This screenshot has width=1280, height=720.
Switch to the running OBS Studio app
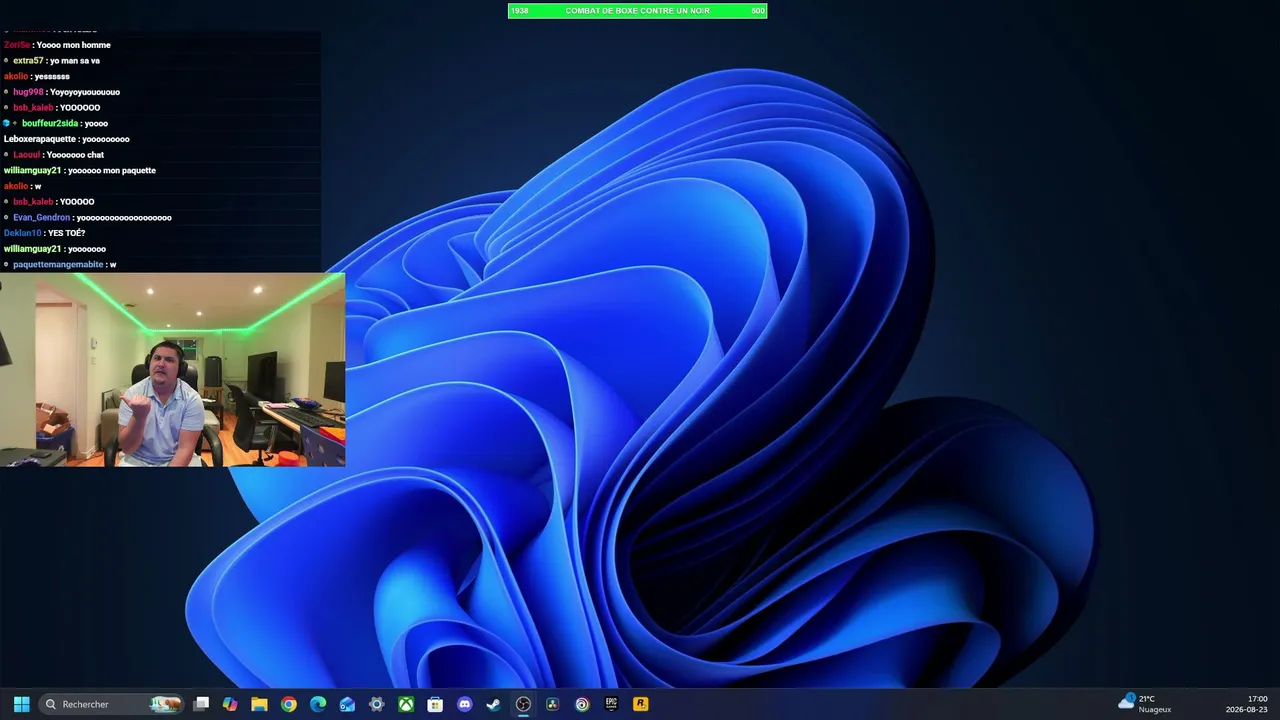coord(523,704)
